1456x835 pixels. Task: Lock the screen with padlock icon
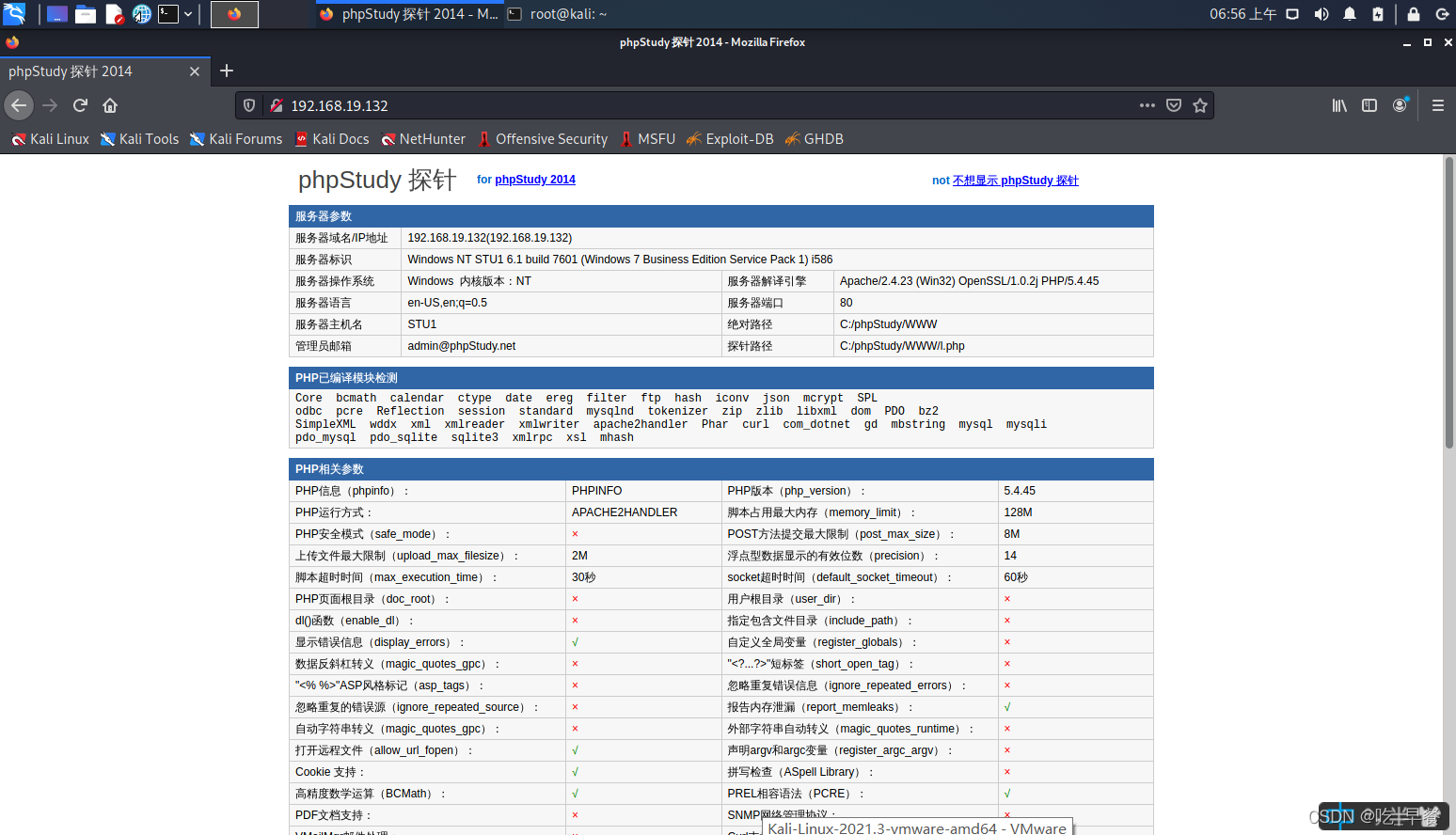1414,14
